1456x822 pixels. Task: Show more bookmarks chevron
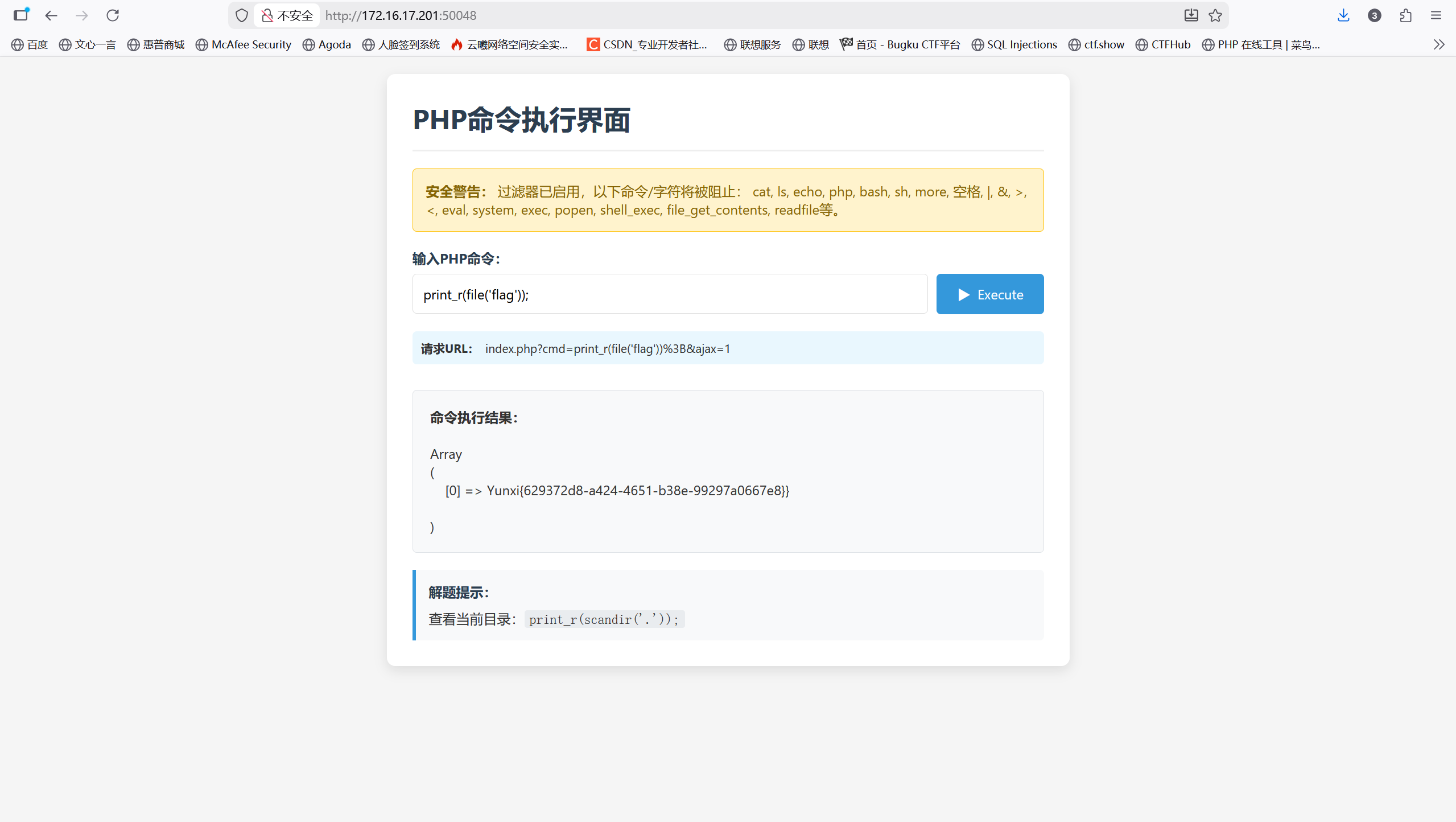pyautogui.click(x=1439, y=44)
